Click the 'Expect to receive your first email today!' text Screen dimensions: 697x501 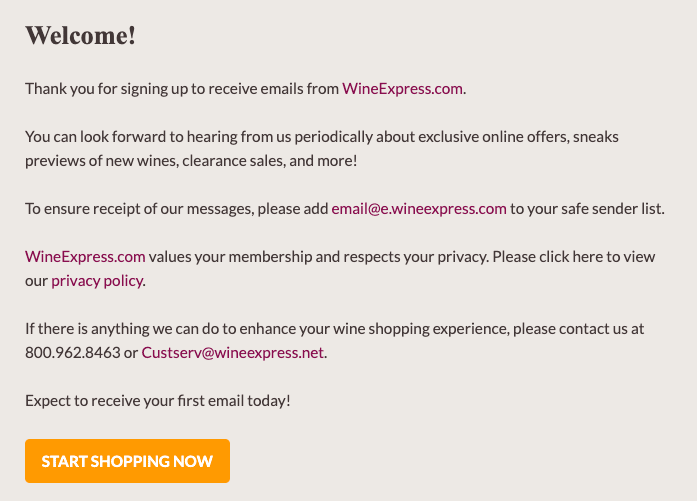(157, 401)
